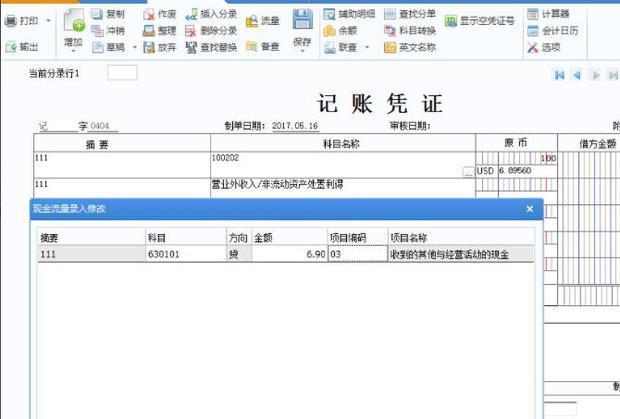
Task: Click the 金额 6.90 cell
Action: coord(289,254)
